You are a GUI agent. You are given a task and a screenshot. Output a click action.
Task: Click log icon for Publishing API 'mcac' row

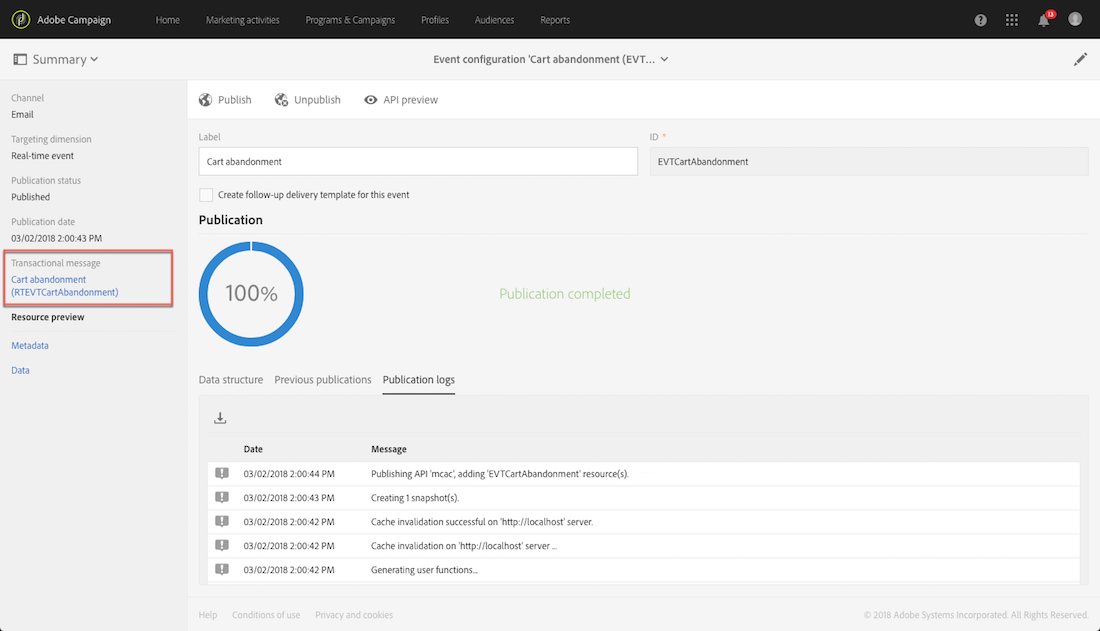click(x=222, y=474)
